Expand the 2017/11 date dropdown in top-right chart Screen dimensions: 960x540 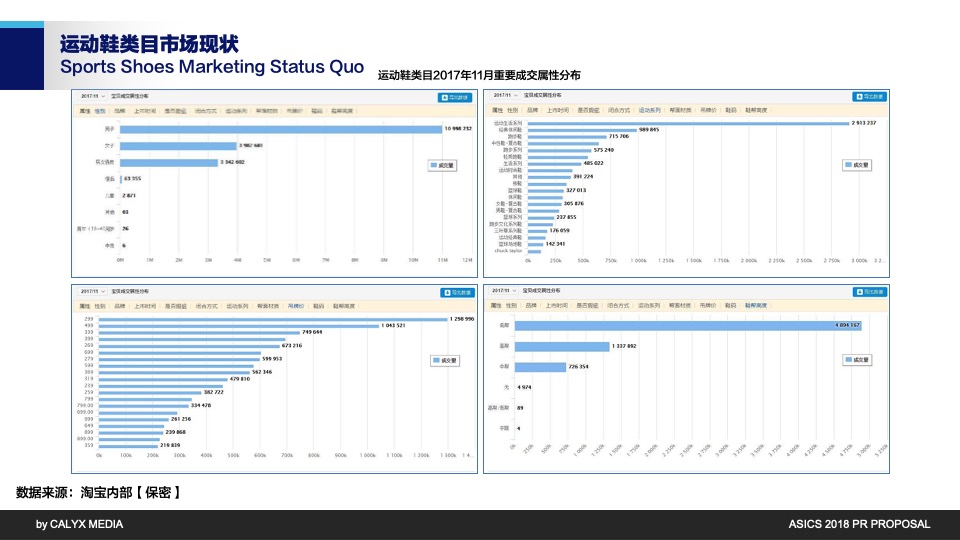pos(504,97)
